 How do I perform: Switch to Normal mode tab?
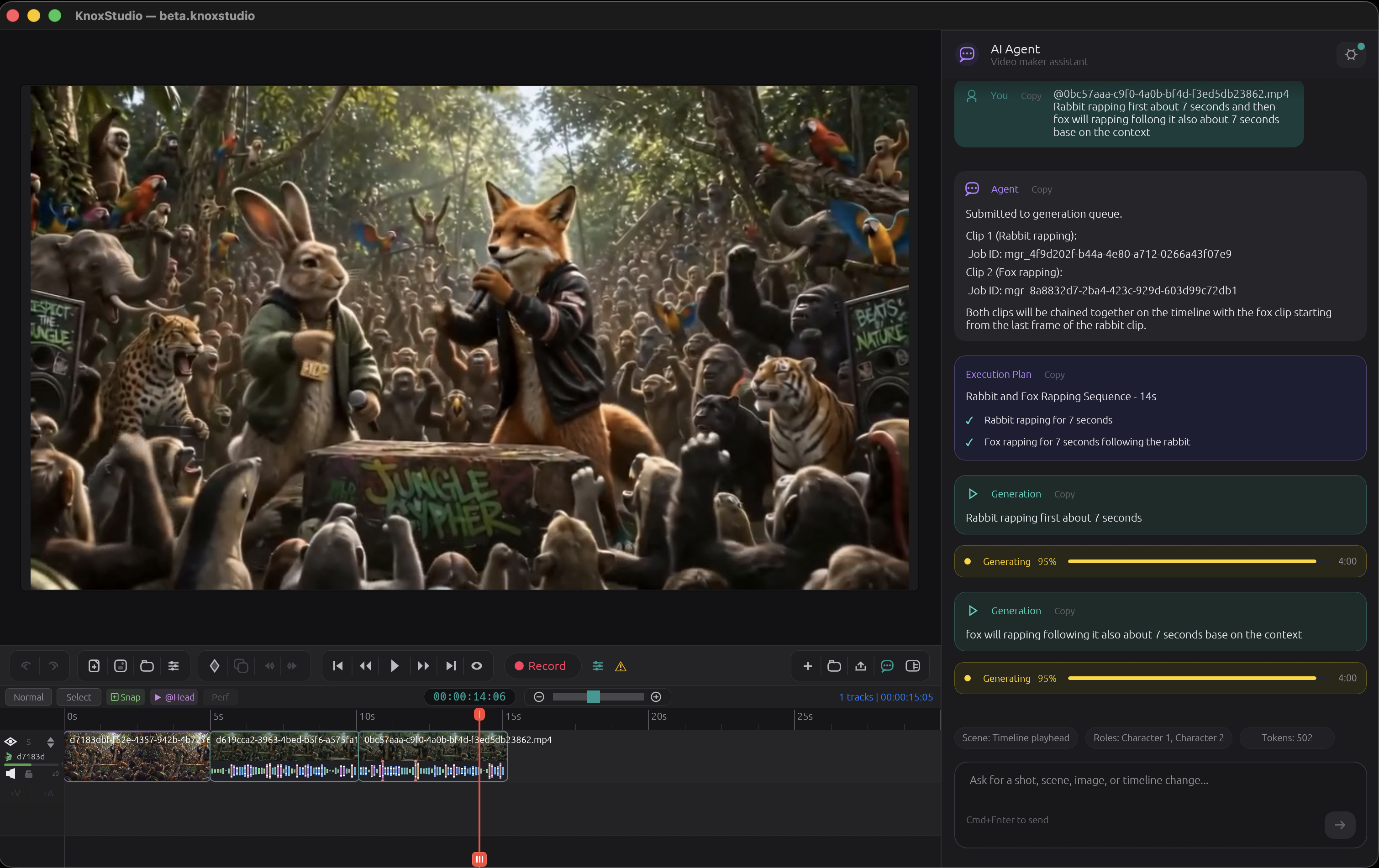(29, 697)
